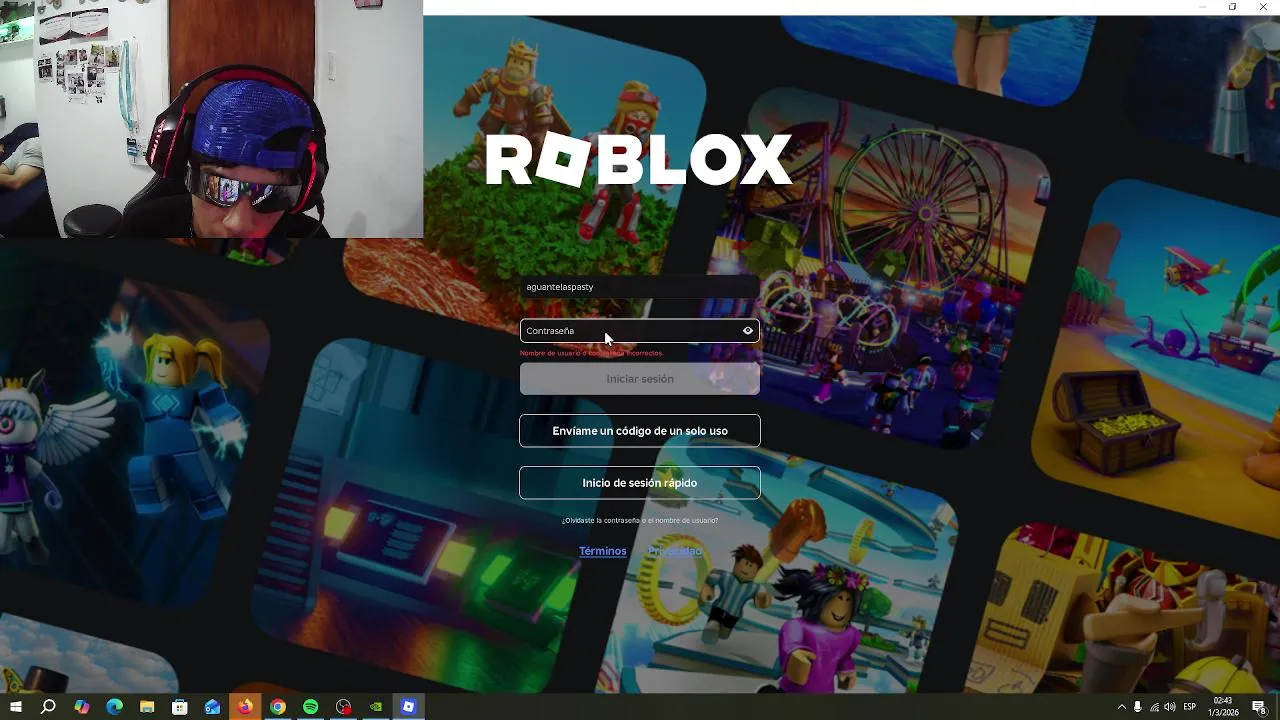
Task: Open the Términos link
Action: [x=603, y=551]
